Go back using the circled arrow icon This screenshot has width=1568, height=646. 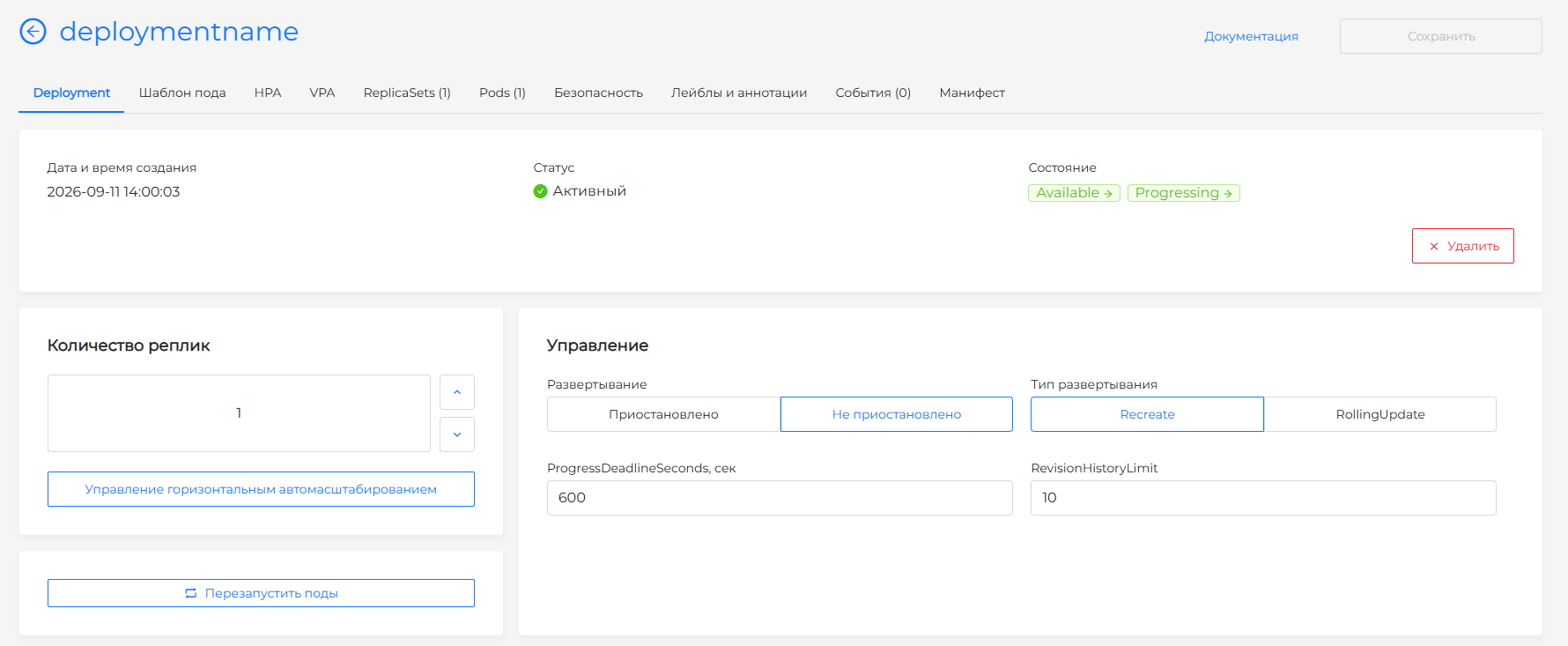tap(33, 32)
